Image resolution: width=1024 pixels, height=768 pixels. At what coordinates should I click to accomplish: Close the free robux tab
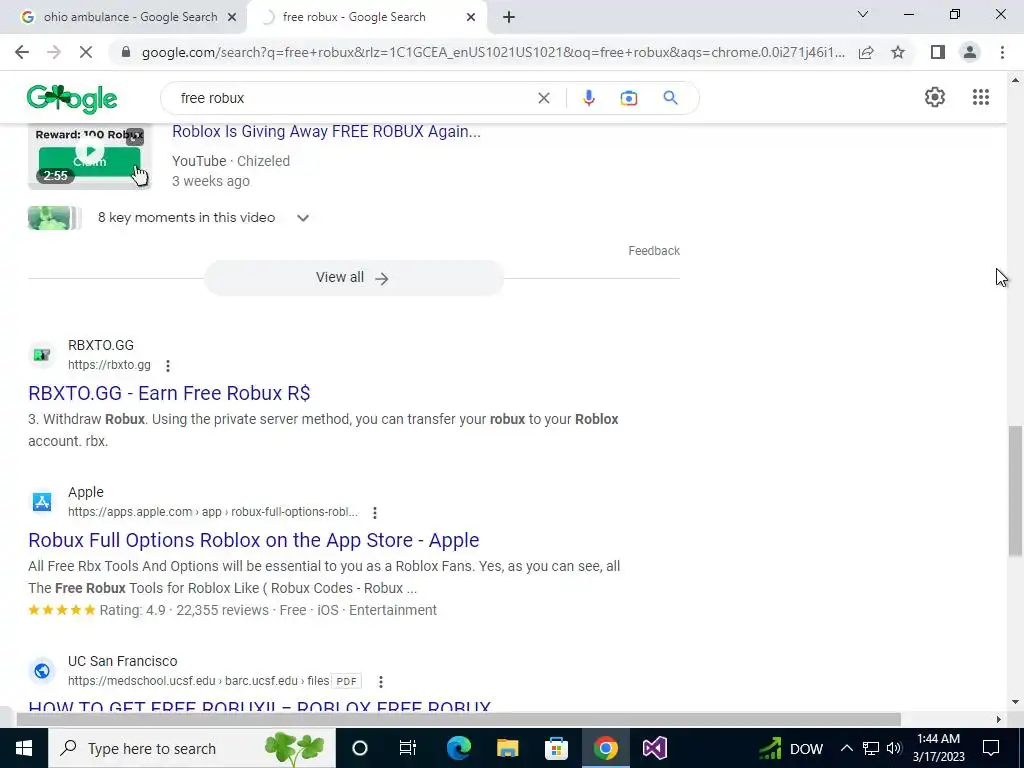(471, 17)
